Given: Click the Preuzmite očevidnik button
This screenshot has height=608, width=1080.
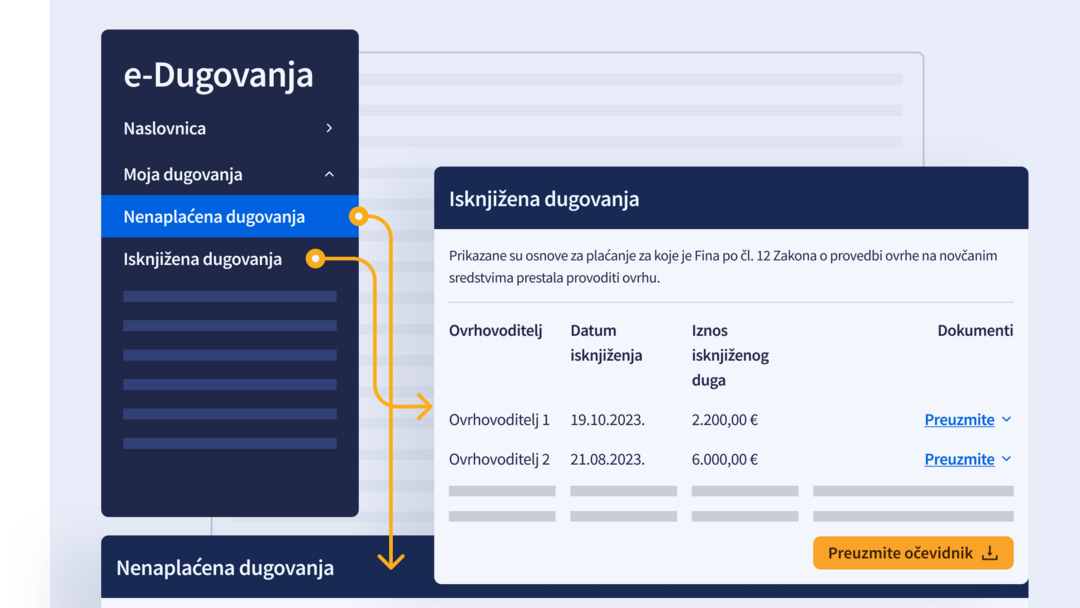Looking at the screenshot, I should pyautogui.click(x=913, y=553).
